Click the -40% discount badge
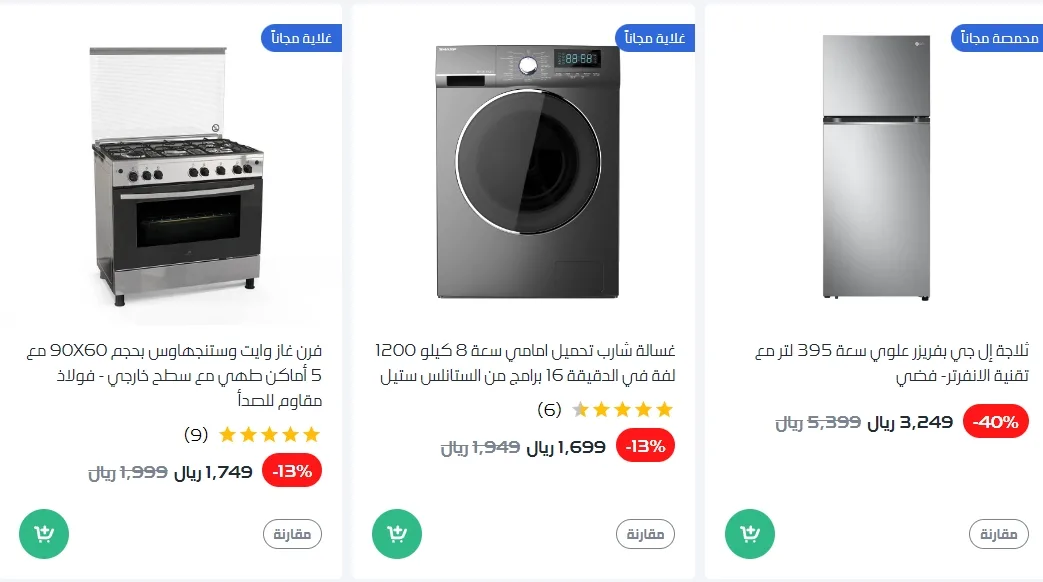Viewport: 1043px width, 582px height. tap(996, 422)
